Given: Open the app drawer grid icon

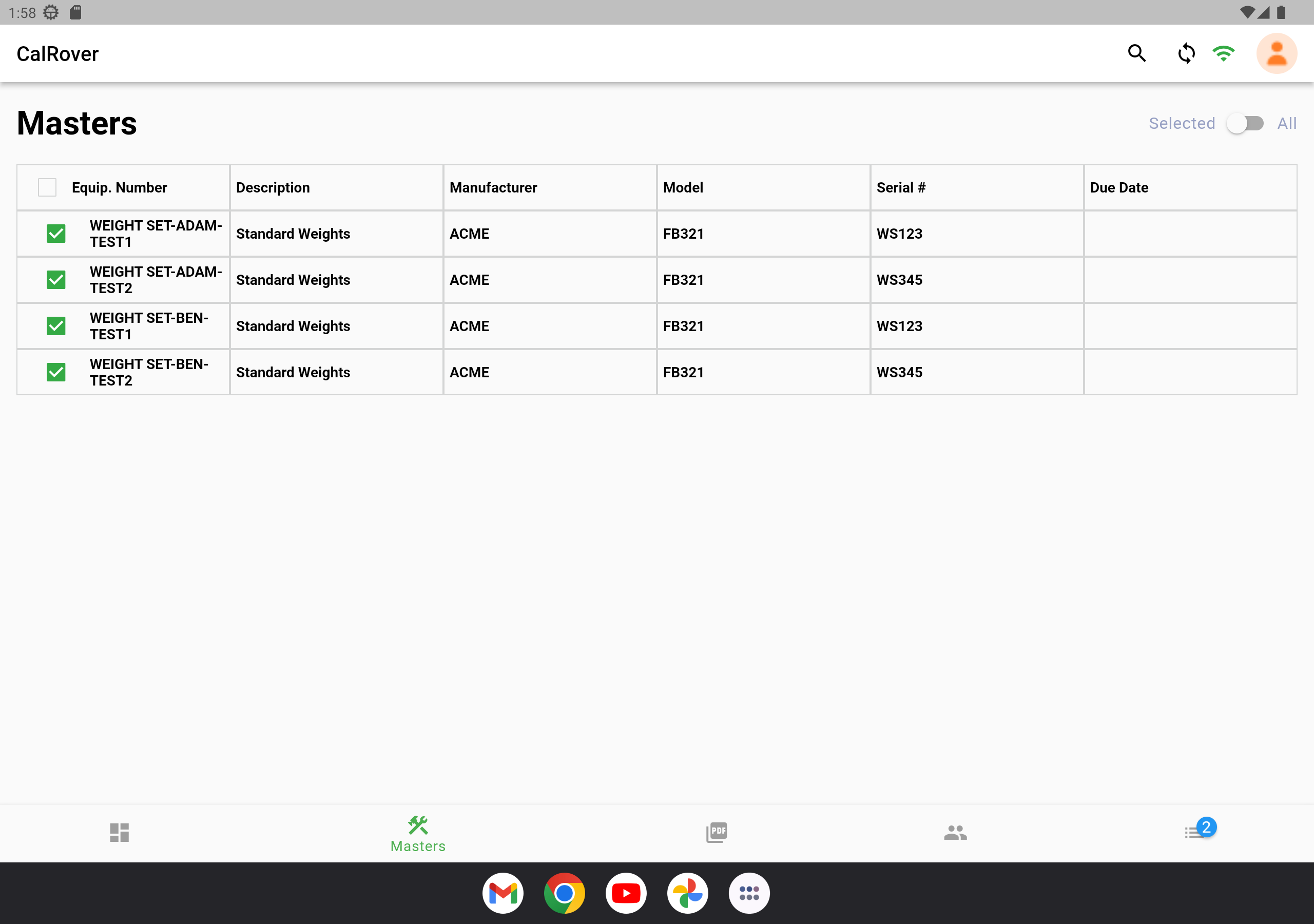Looking at the screenshot, I should click(x=748, y=893).
